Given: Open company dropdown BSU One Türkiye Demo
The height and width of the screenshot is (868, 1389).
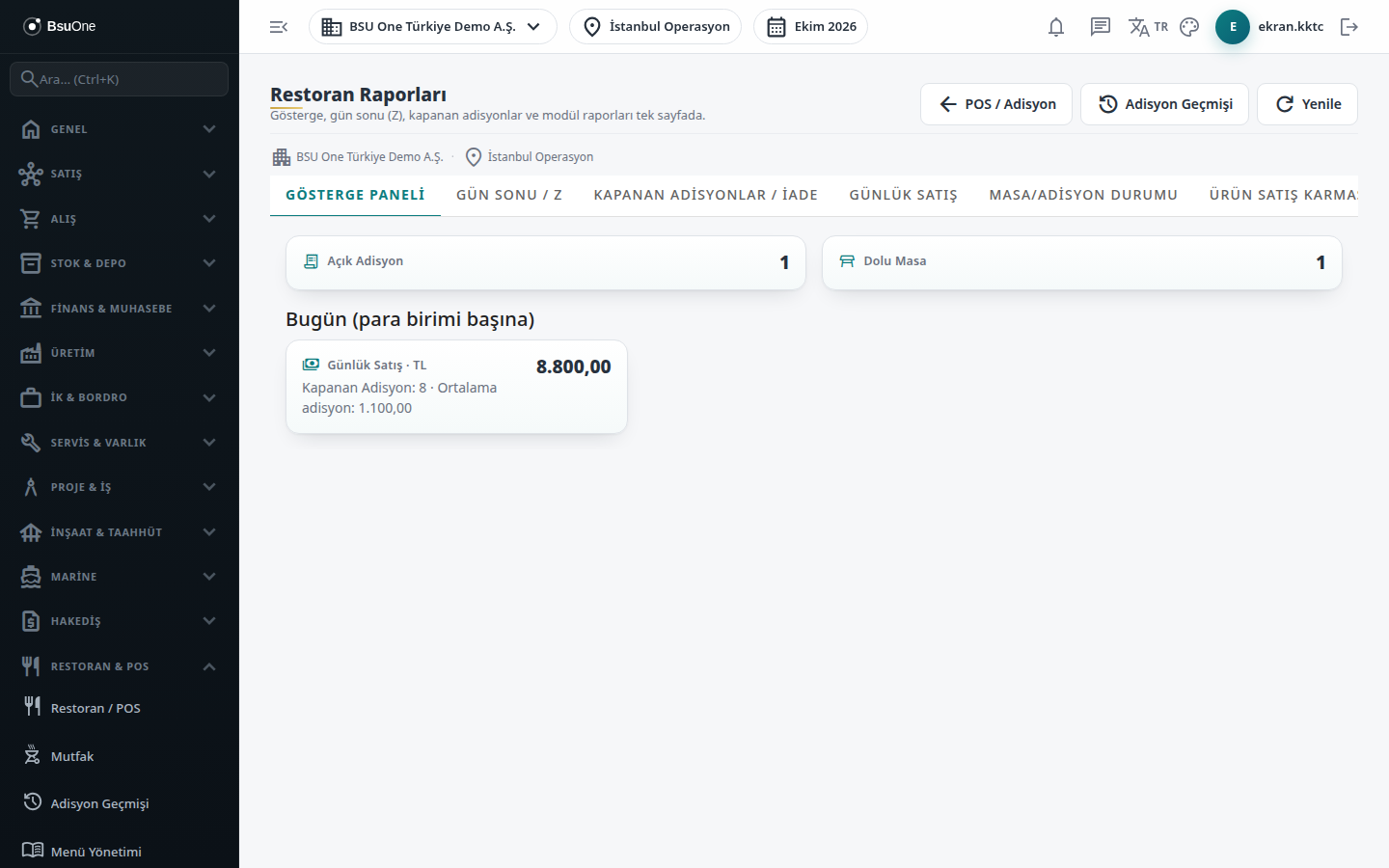Looking at the screenshot, I should pyautogui.click(x=432, y=27).
